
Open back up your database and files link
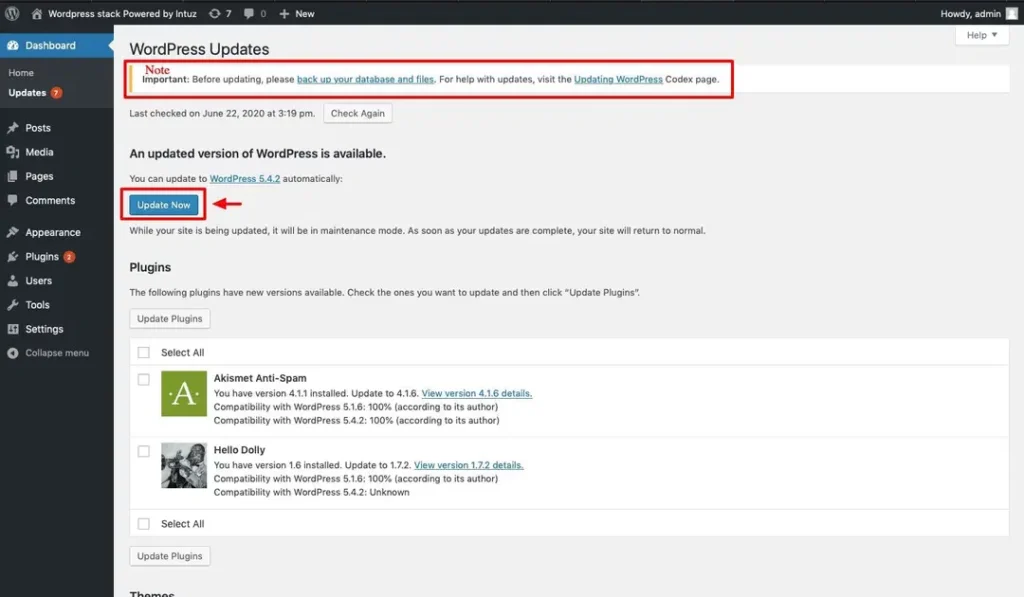pos(365,79)
